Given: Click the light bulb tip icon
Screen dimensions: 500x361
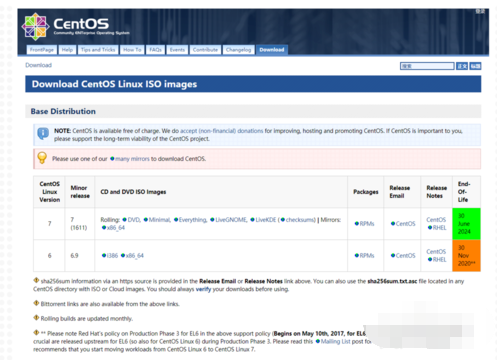Looking at the screenshot, I should click(42, 158).
